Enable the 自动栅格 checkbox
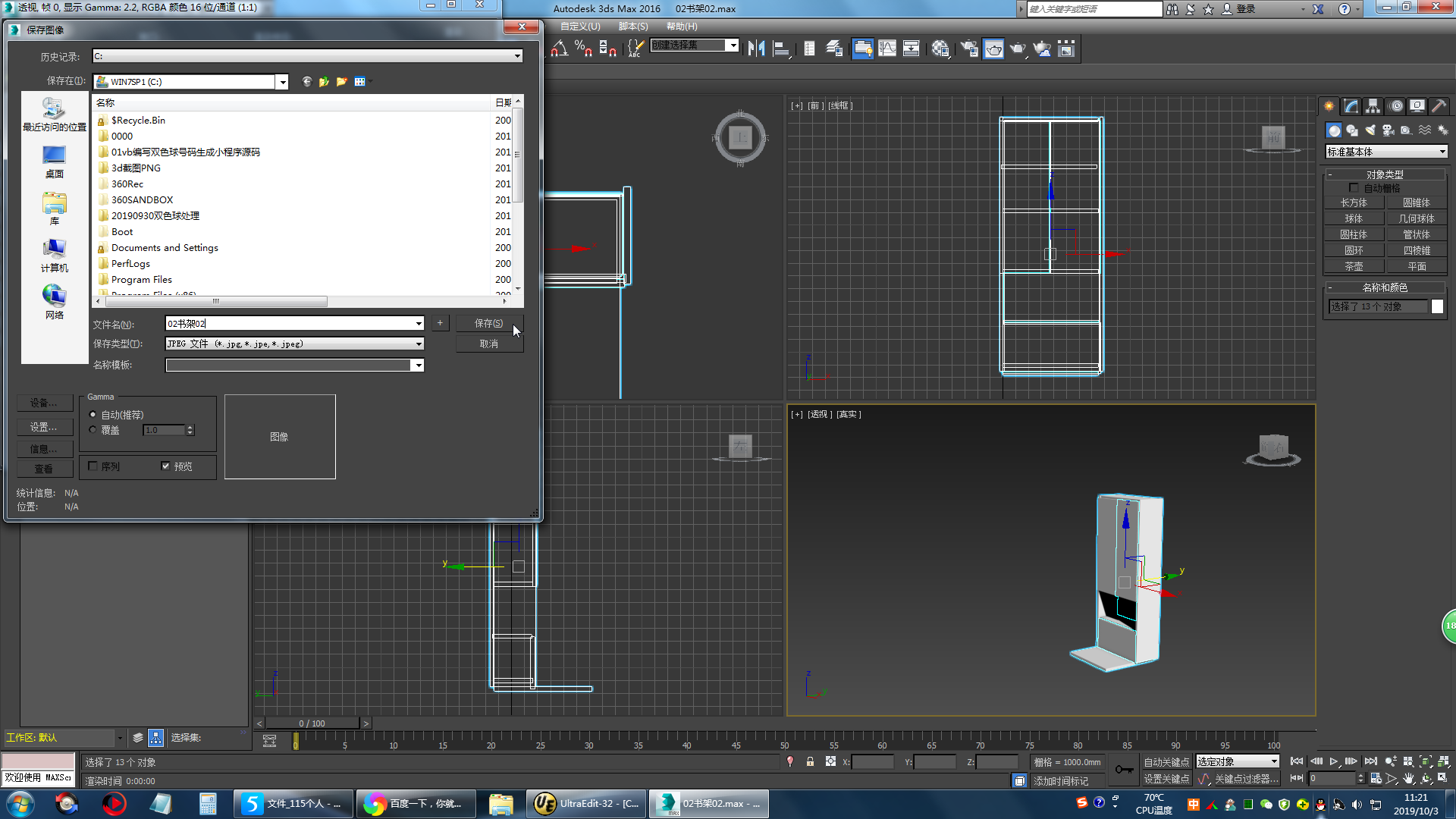 click(1354, 188)
